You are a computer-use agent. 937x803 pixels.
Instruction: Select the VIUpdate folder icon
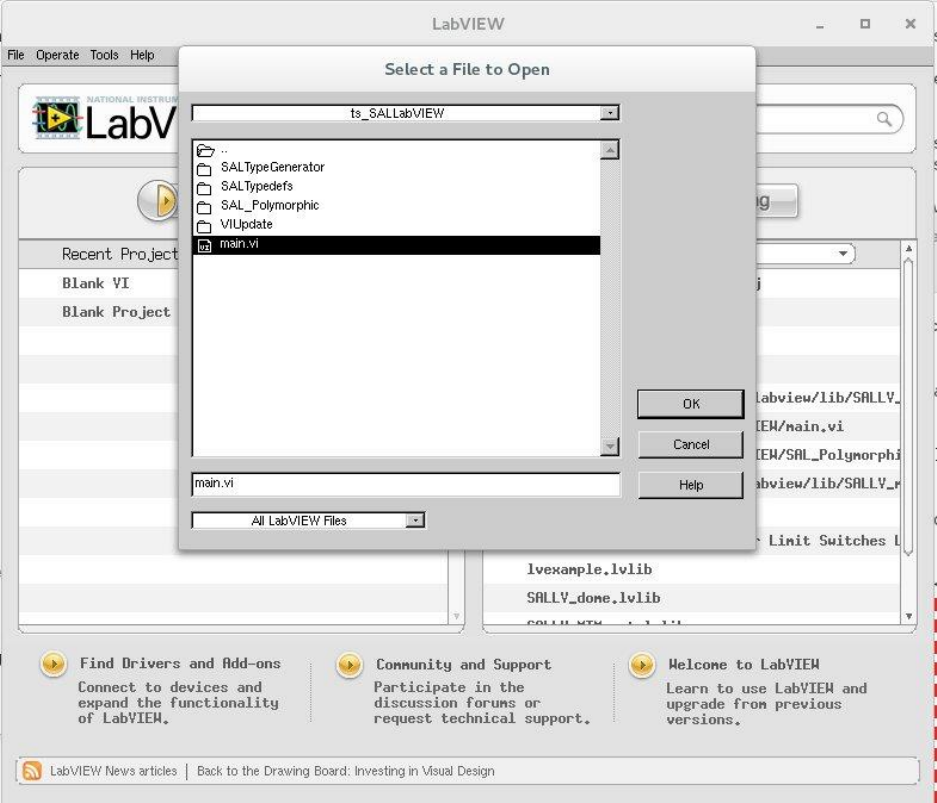pos(204,227)
